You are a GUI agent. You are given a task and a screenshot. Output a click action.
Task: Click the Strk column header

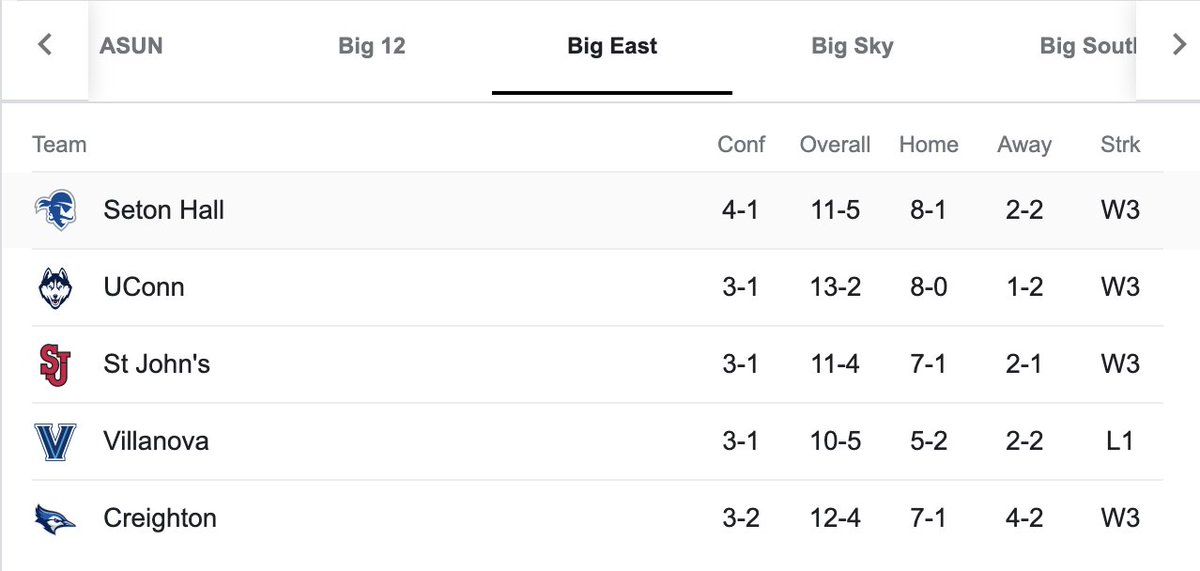pos(1120,145)
